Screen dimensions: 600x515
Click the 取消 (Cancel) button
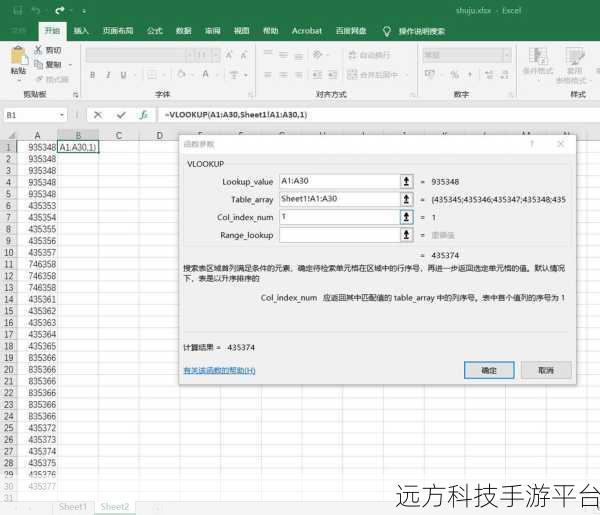tap(546, 370)
